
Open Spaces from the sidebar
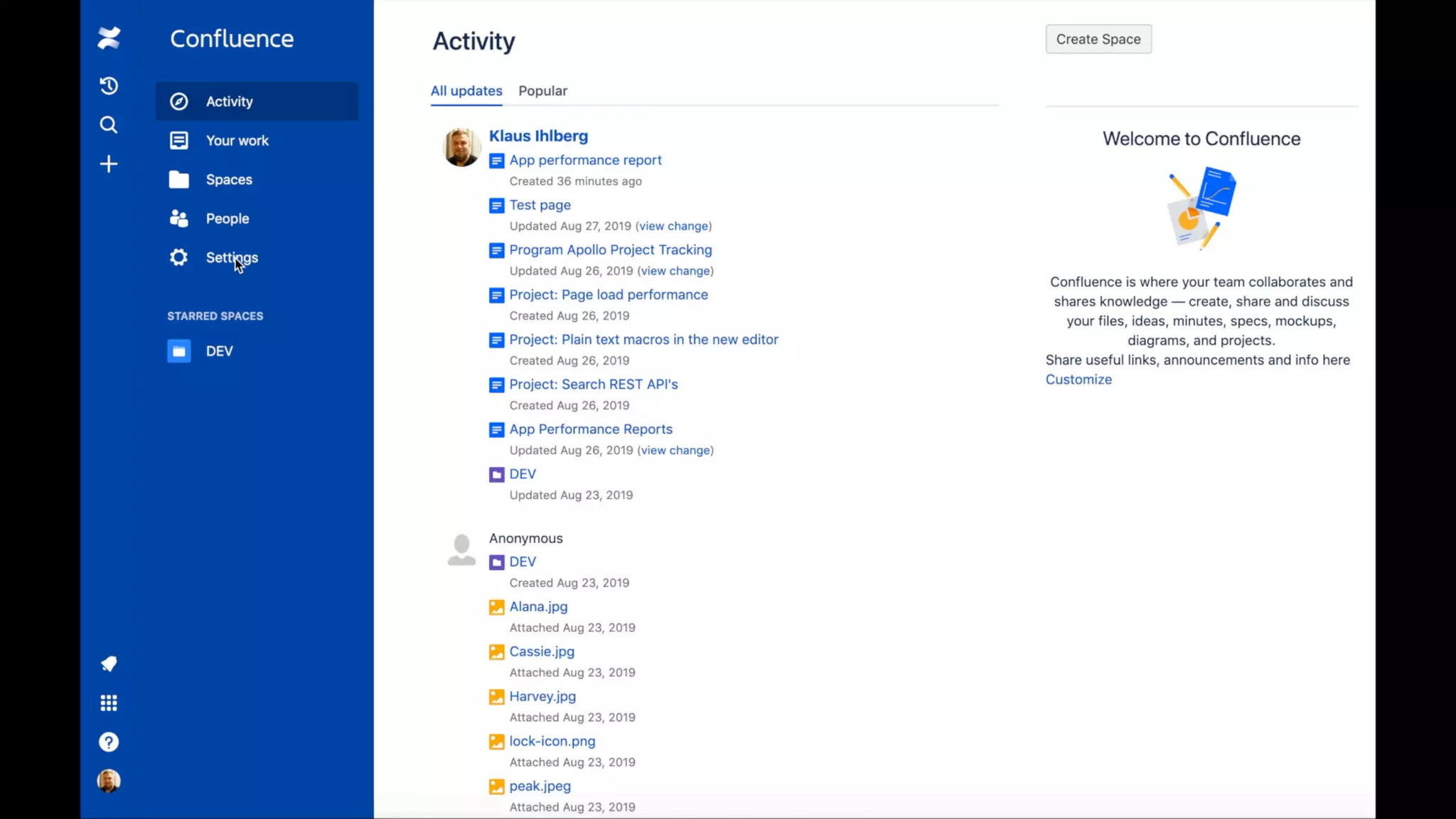tap(229, 180)
